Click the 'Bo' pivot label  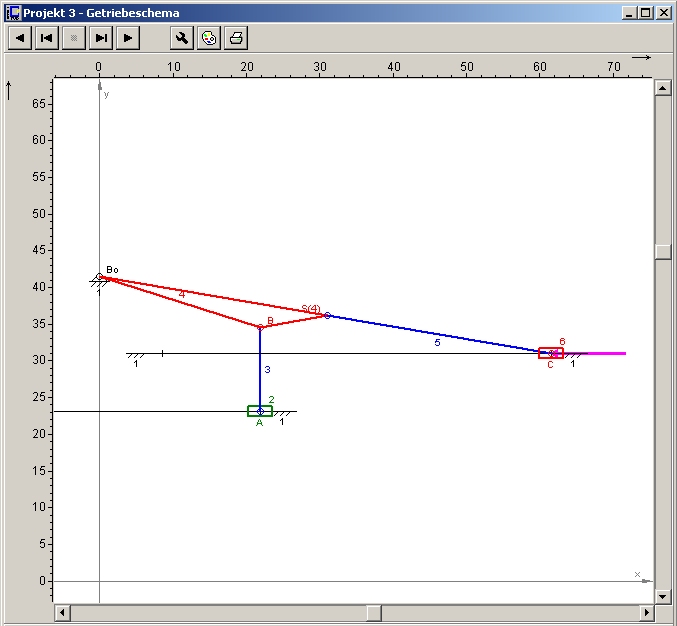pyautogui.click(x=112, y=270)
